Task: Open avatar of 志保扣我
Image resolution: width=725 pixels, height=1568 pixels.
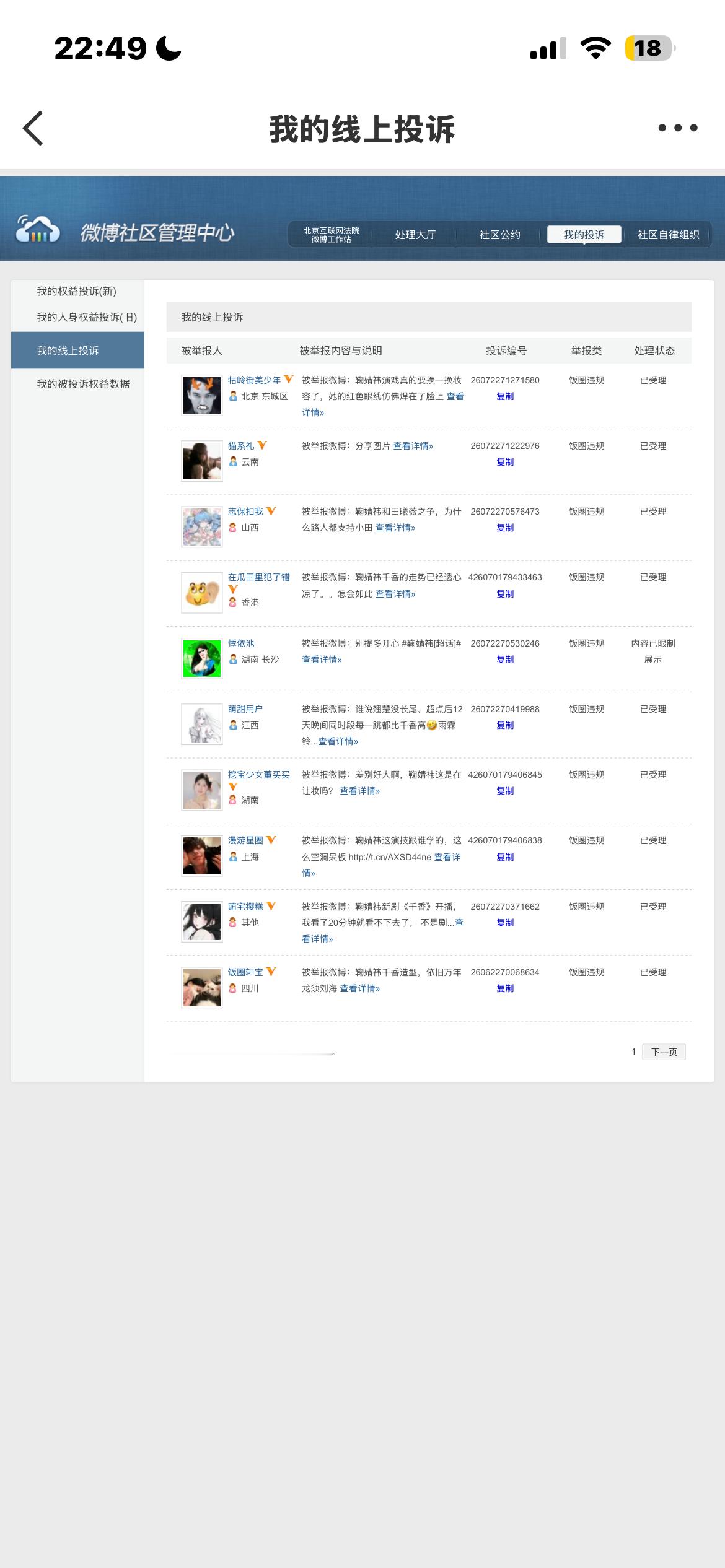Action: [x=202, y=527]
